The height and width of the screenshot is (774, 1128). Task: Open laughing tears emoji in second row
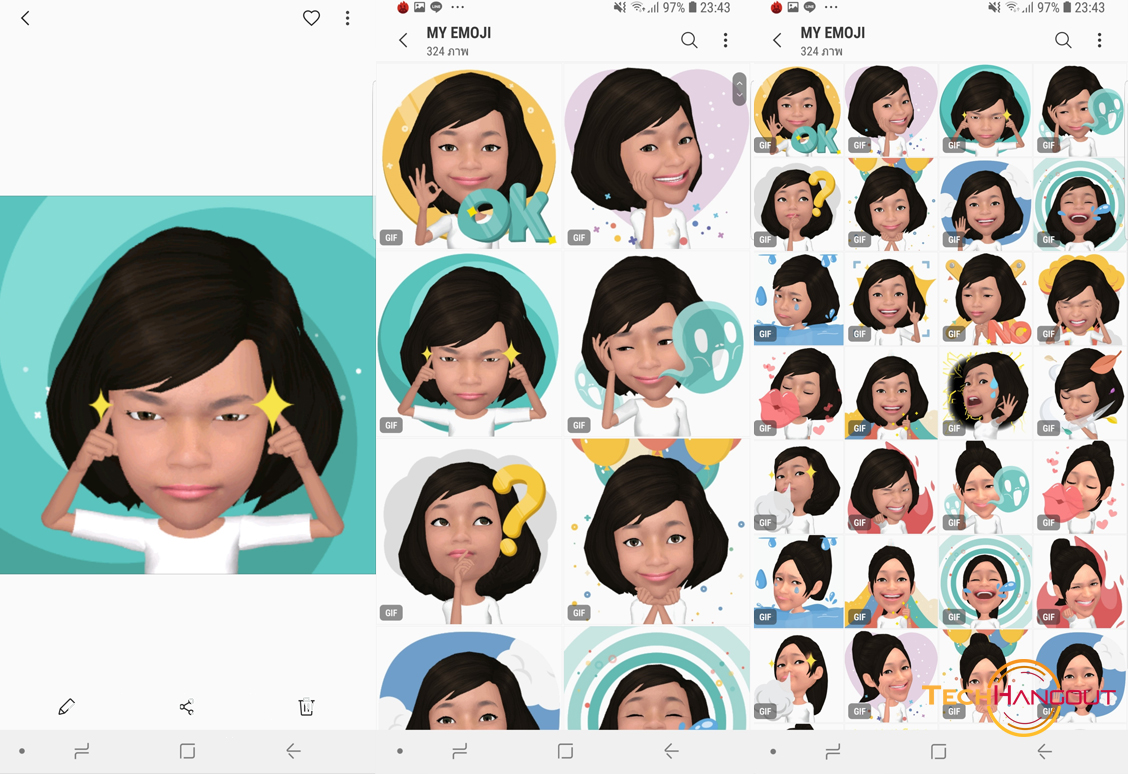coord(1079,204)
